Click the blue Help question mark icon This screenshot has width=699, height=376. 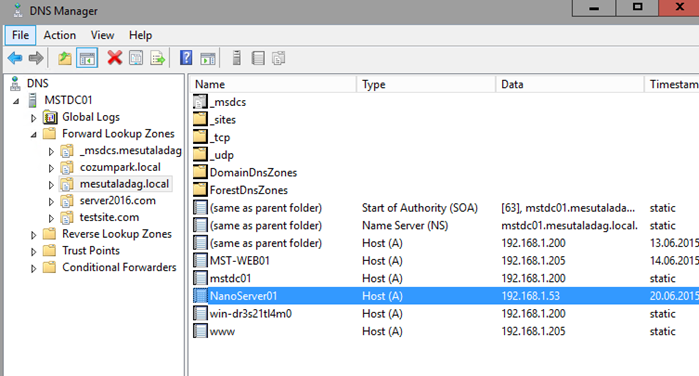tap(186, 58)
